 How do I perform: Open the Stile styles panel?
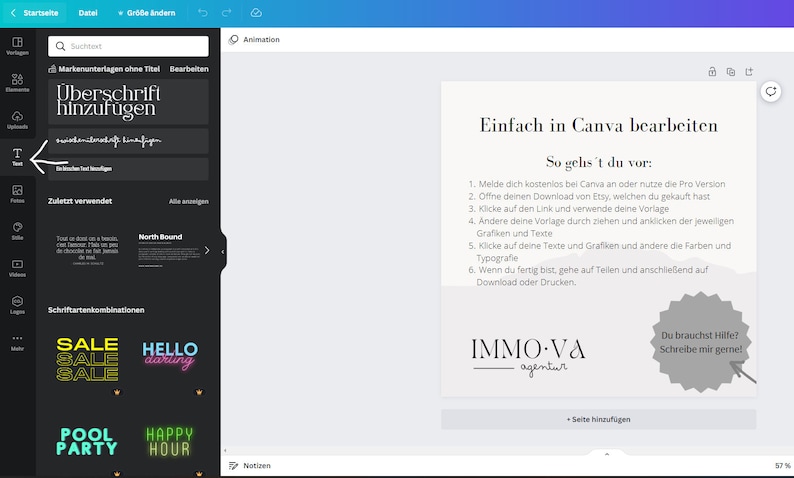point(17,231)
